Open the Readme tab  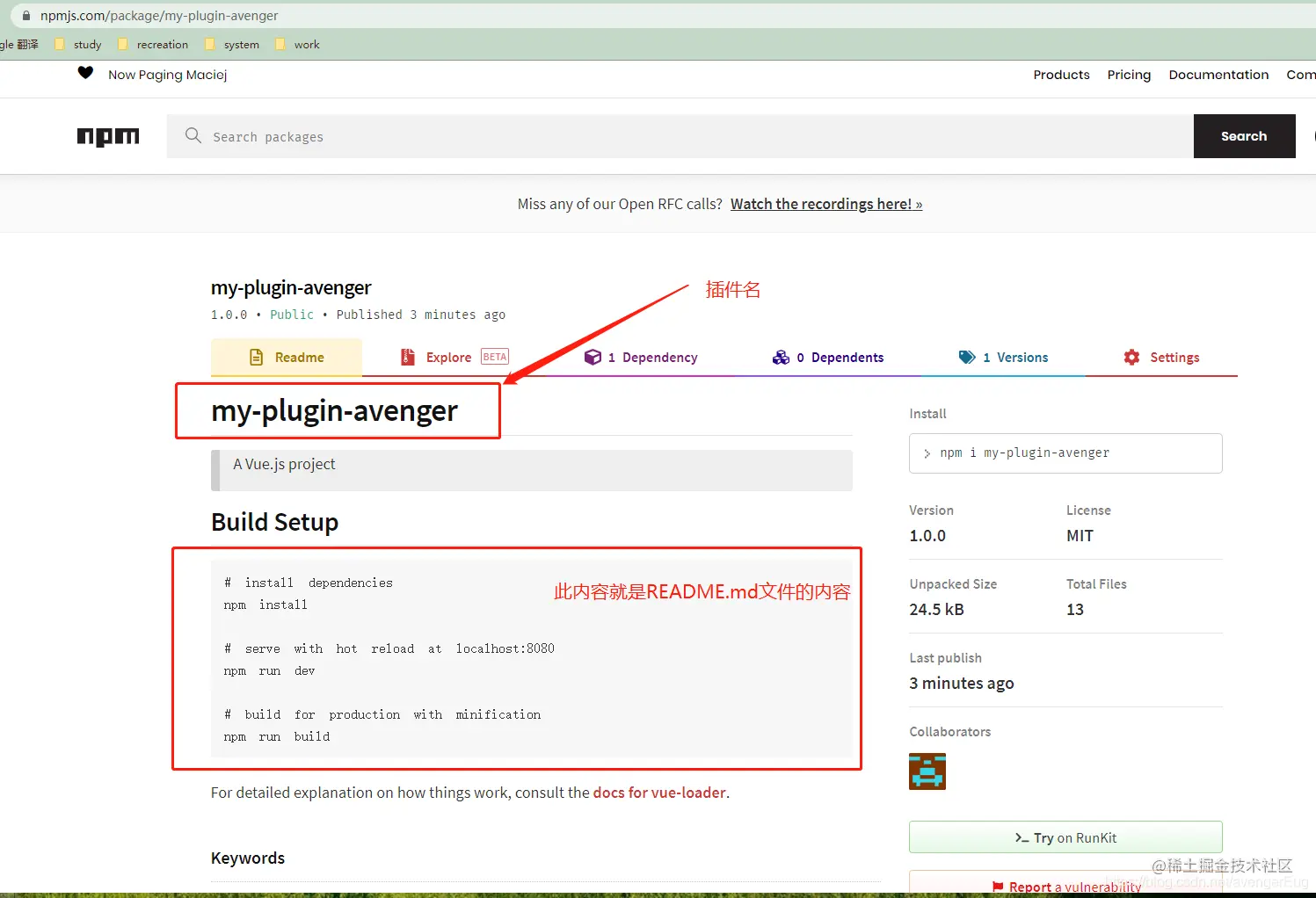point(287,358)
